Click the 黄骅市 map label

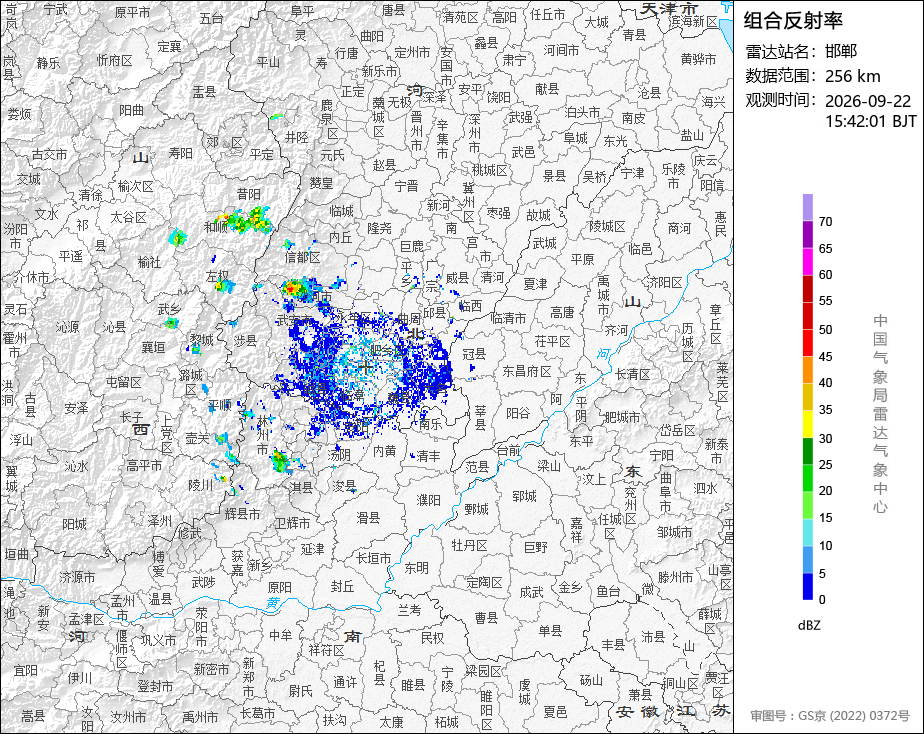pyautogui.click(x=698, y=59)
